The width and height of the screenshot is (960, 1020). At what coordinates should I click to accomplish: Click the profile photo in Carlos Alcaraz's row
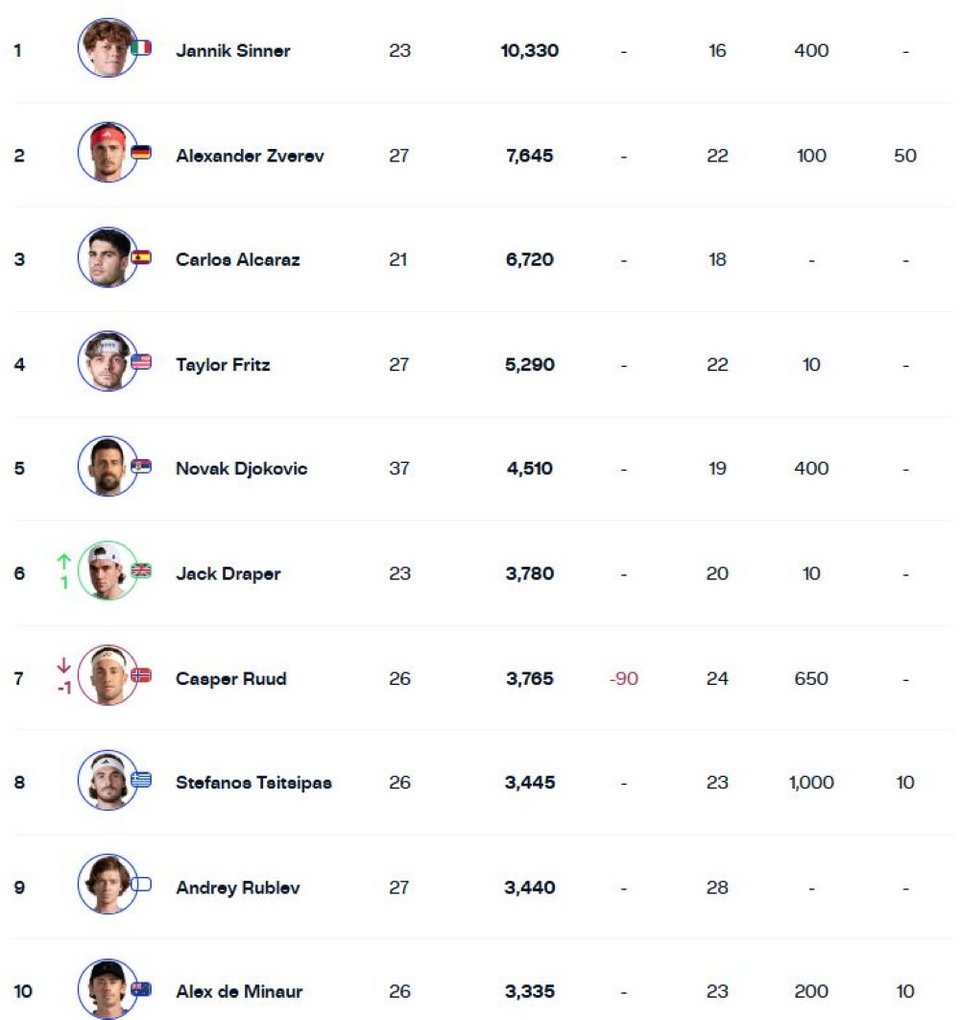pyautogui.click(x=107, y=257)
